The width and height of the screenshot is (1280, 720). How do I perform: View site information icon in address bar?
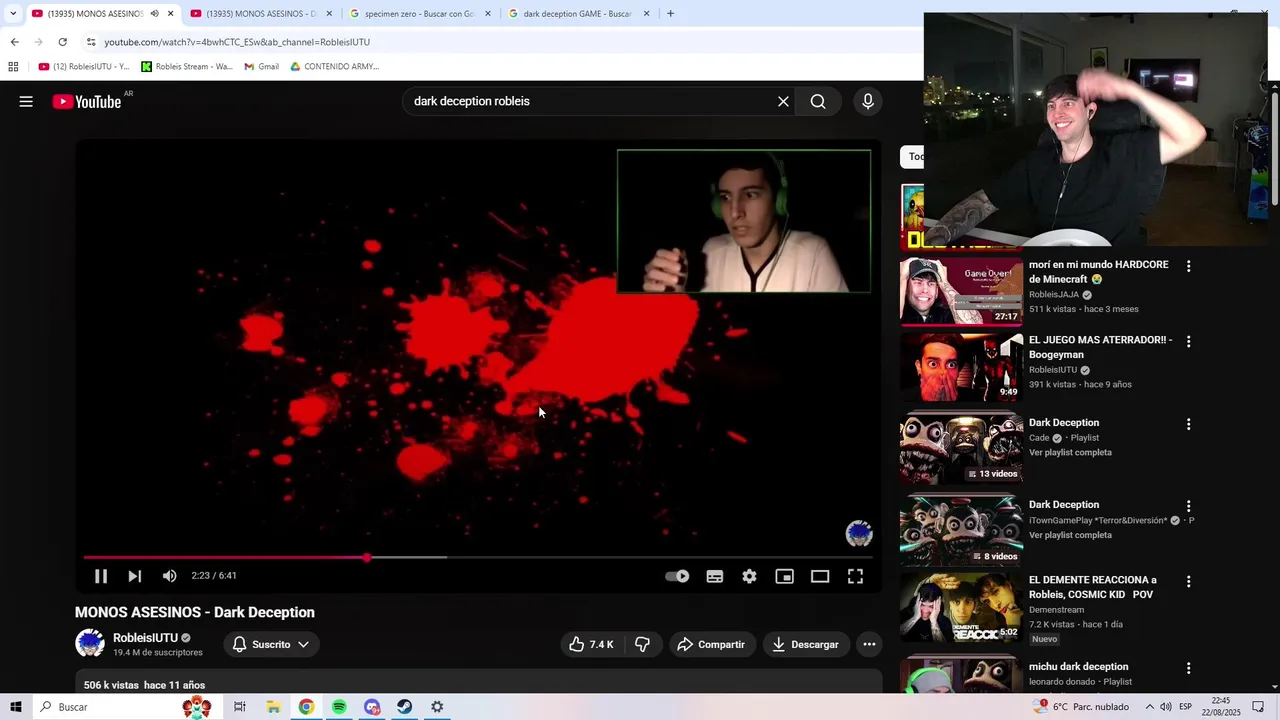pyautogui.click(x=91, y=42)
